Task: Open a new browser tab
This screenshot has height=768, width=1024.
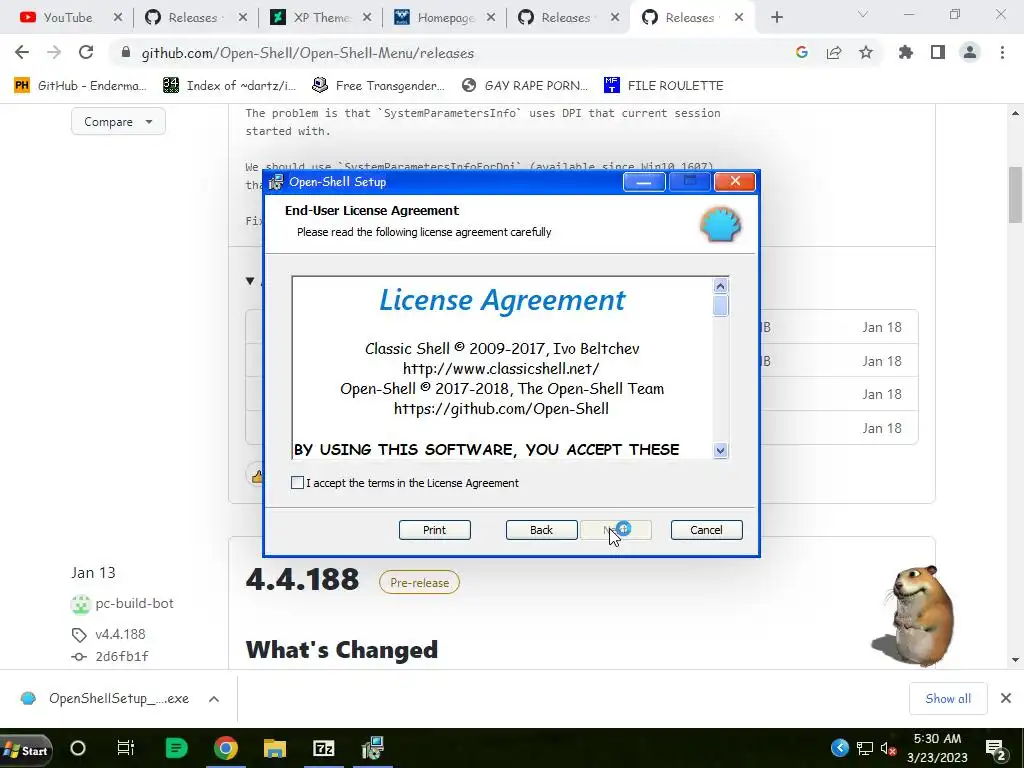Action: coord(776,18)
